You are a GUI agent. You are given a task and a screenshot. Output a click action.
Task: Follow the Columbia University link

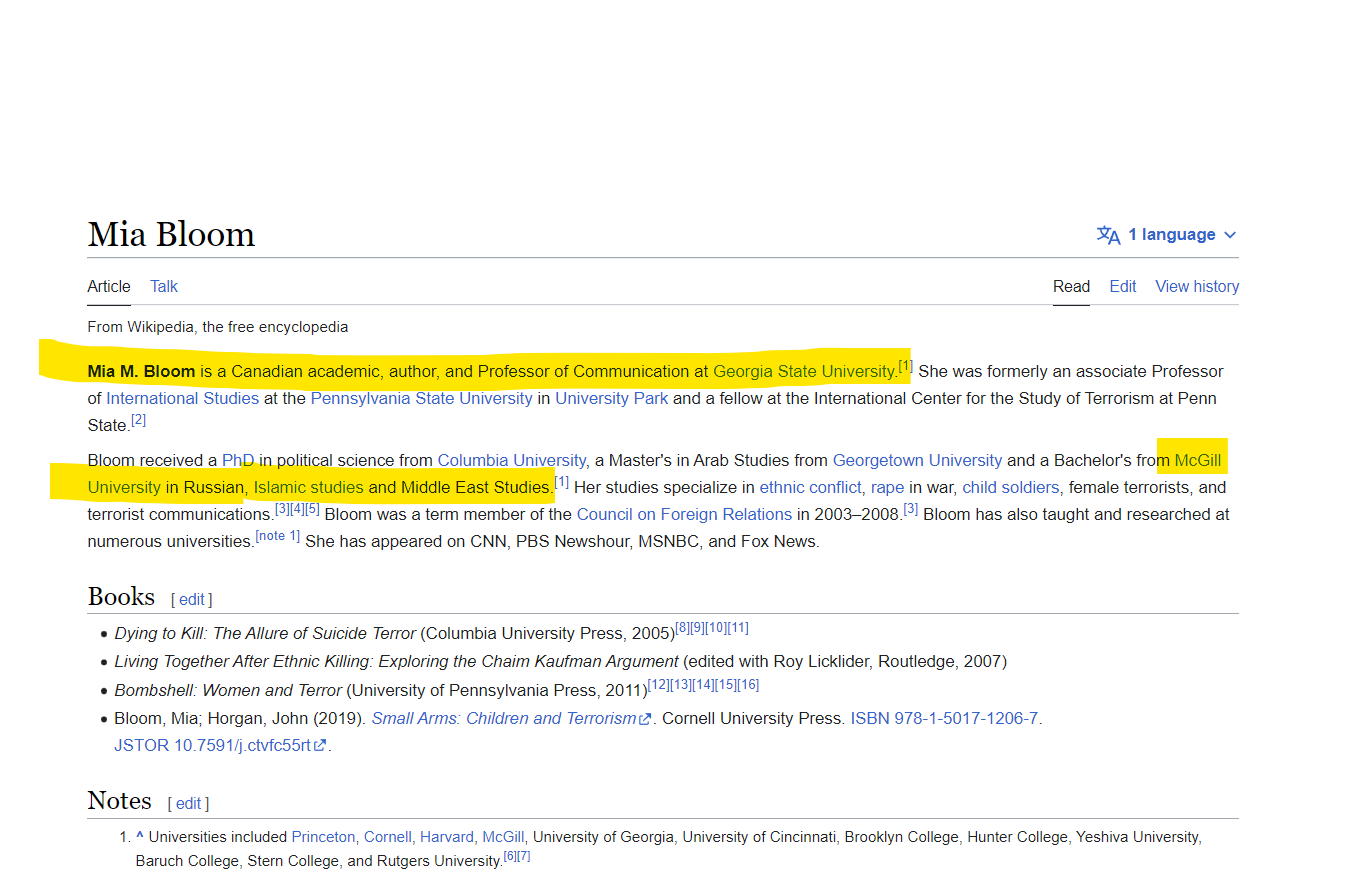tap(511, 460)
